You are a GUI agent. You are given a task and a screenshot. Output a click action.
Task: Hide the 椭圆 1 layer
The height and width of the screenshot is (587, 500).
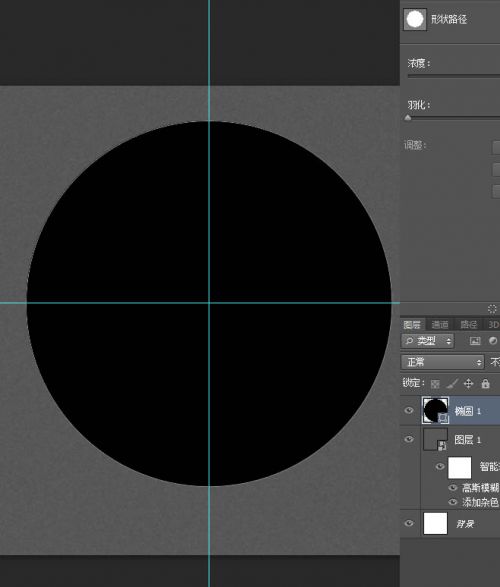(409, 410)
